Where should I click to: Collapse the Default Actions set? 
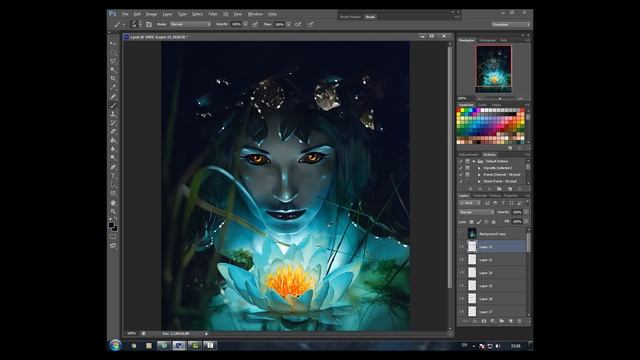(x=474, y=161)
